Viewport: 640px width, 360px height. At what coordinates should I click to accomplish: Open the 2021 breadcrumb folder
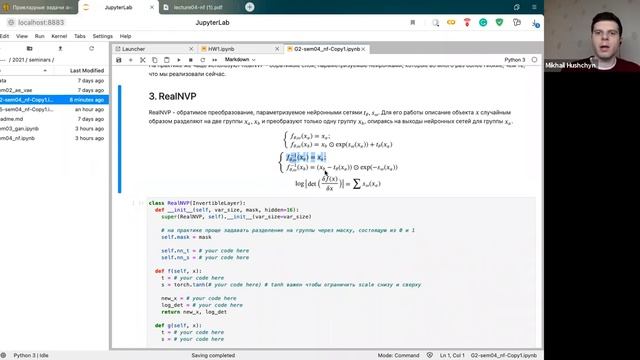coord(18,60)
